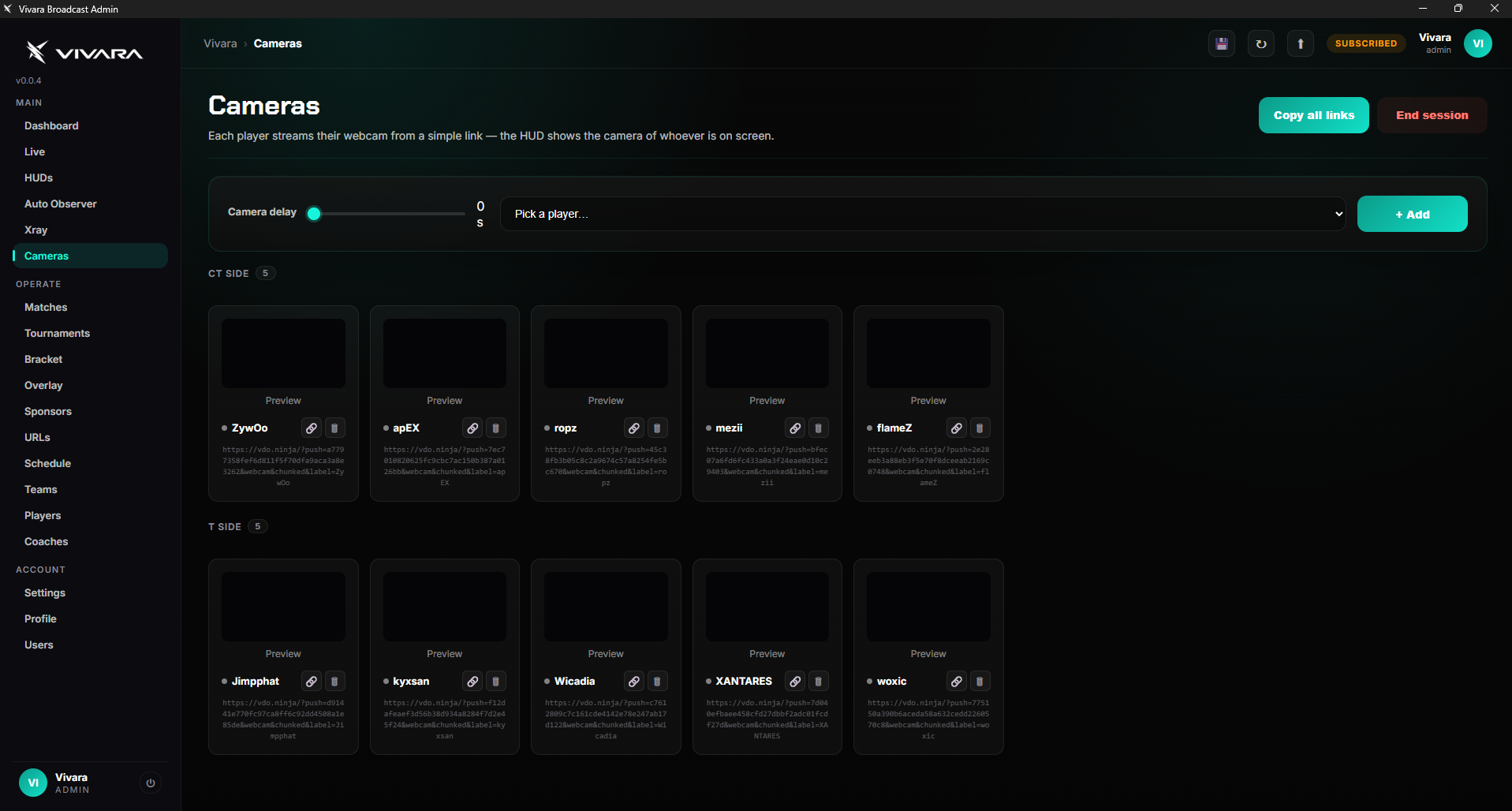The width and height of the screenshot is (1512, 811).
Task: Click the refresh icon in top bar
Action: click(x=1261, y=43)
